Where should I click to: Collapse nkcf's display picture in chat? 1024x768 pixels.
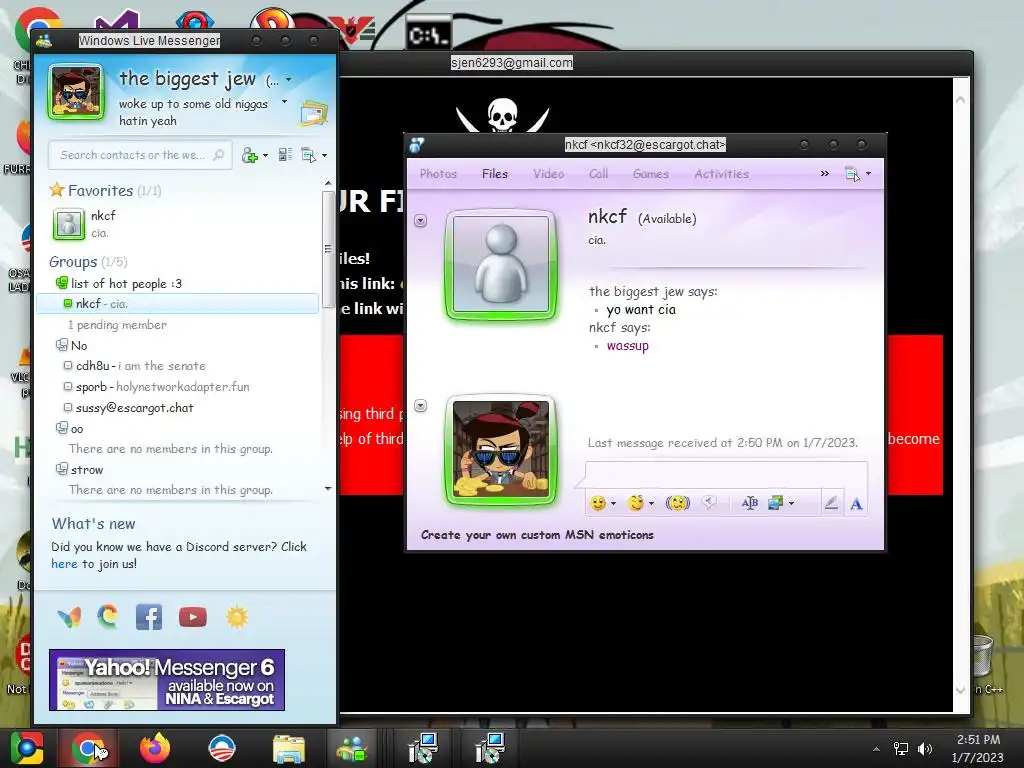tap(421, 221)
